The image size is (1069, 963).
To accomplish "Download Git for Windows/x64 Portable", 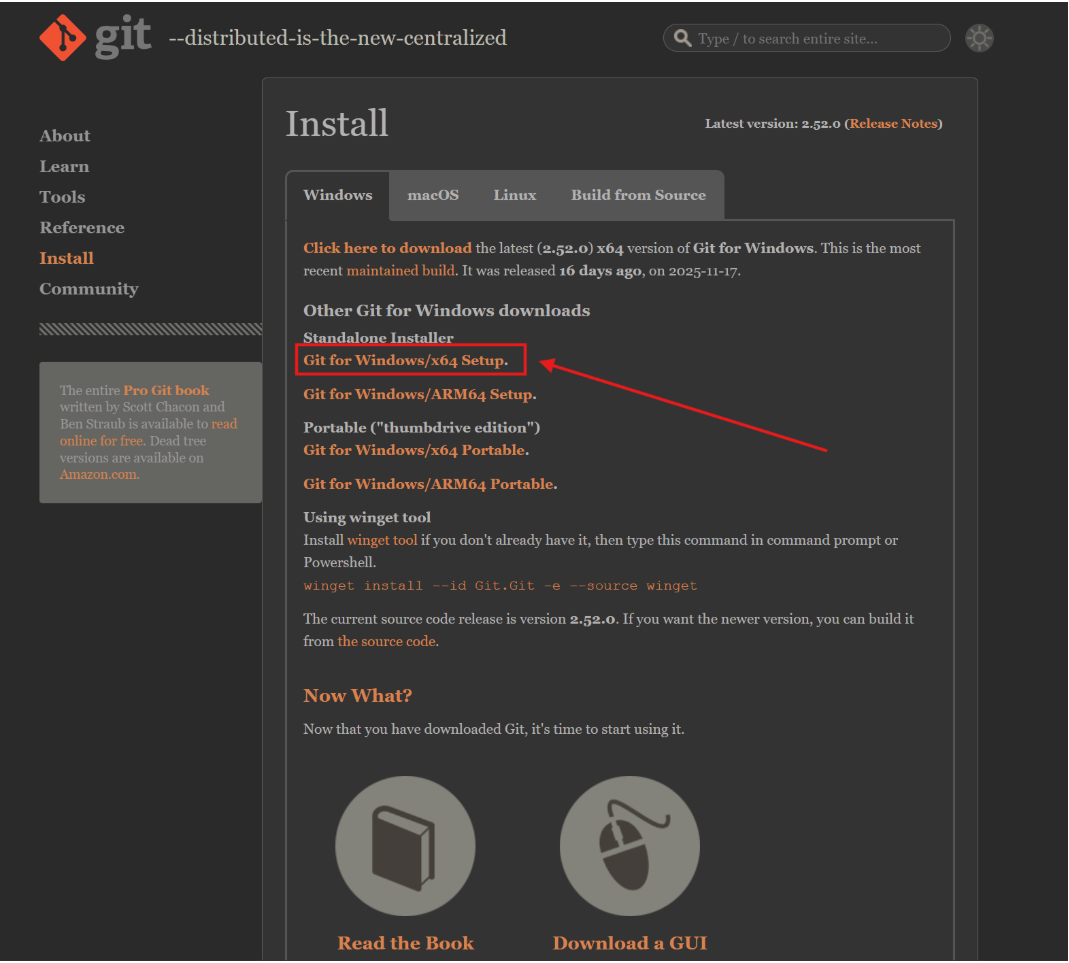I will coord(416,450).
